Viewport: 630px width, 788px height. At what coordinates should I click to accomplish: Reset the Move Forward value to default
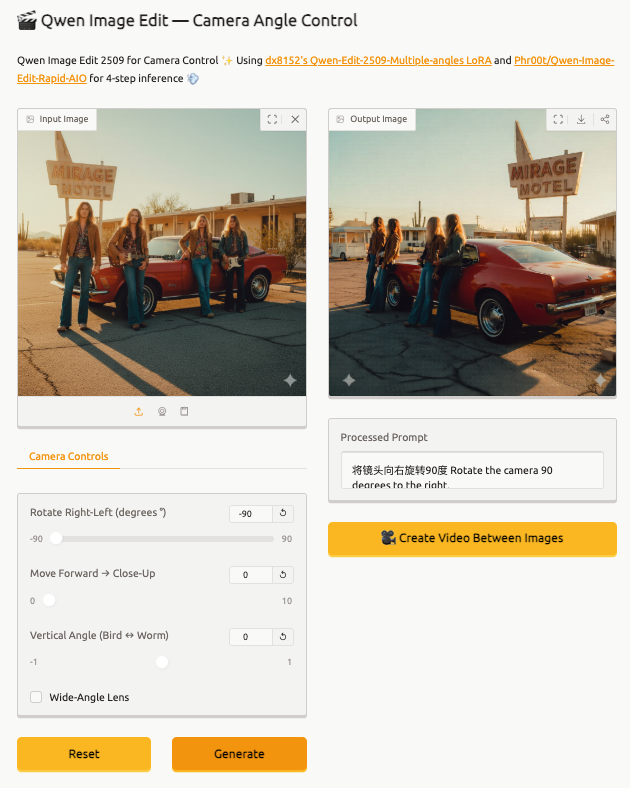pos(283,575)
